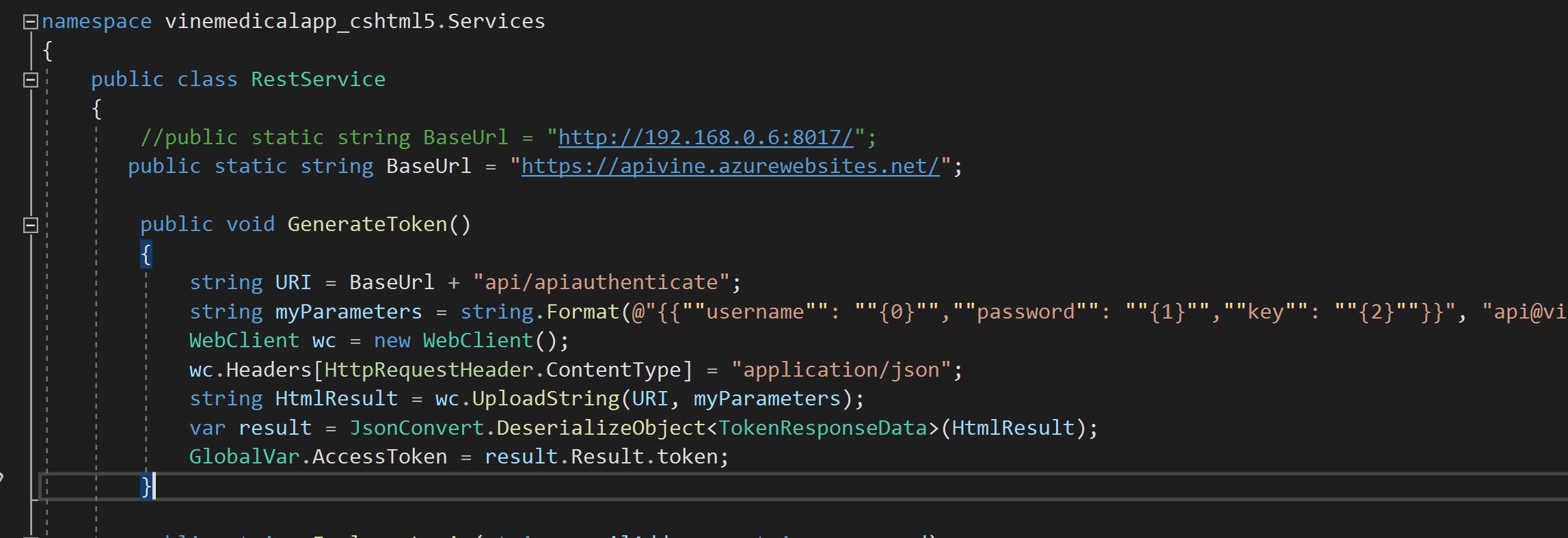Click the "application/json" string literal
The height and width of the screenshot is (538, 1568).
point(841,370)
